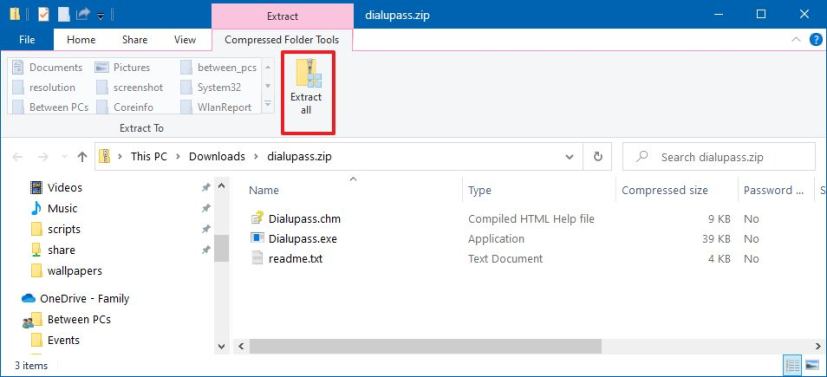
Task: Switch to the Home ribbon tab
Action: pos(81,40)
